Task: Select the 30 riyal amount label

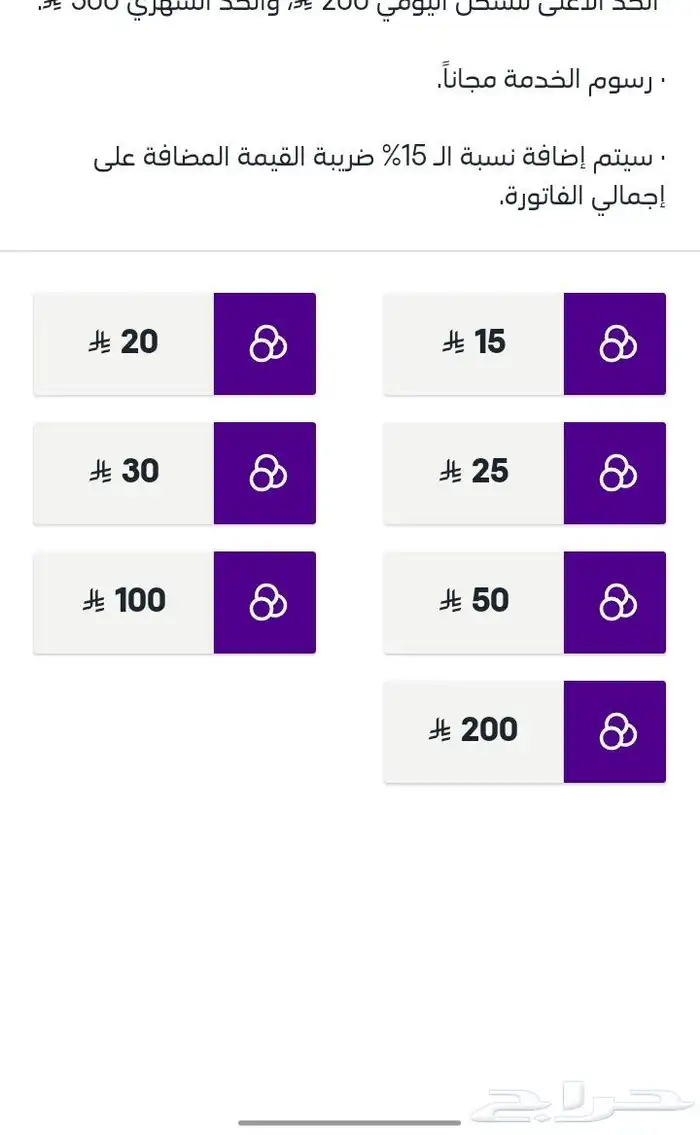Action: click(124, 472)
